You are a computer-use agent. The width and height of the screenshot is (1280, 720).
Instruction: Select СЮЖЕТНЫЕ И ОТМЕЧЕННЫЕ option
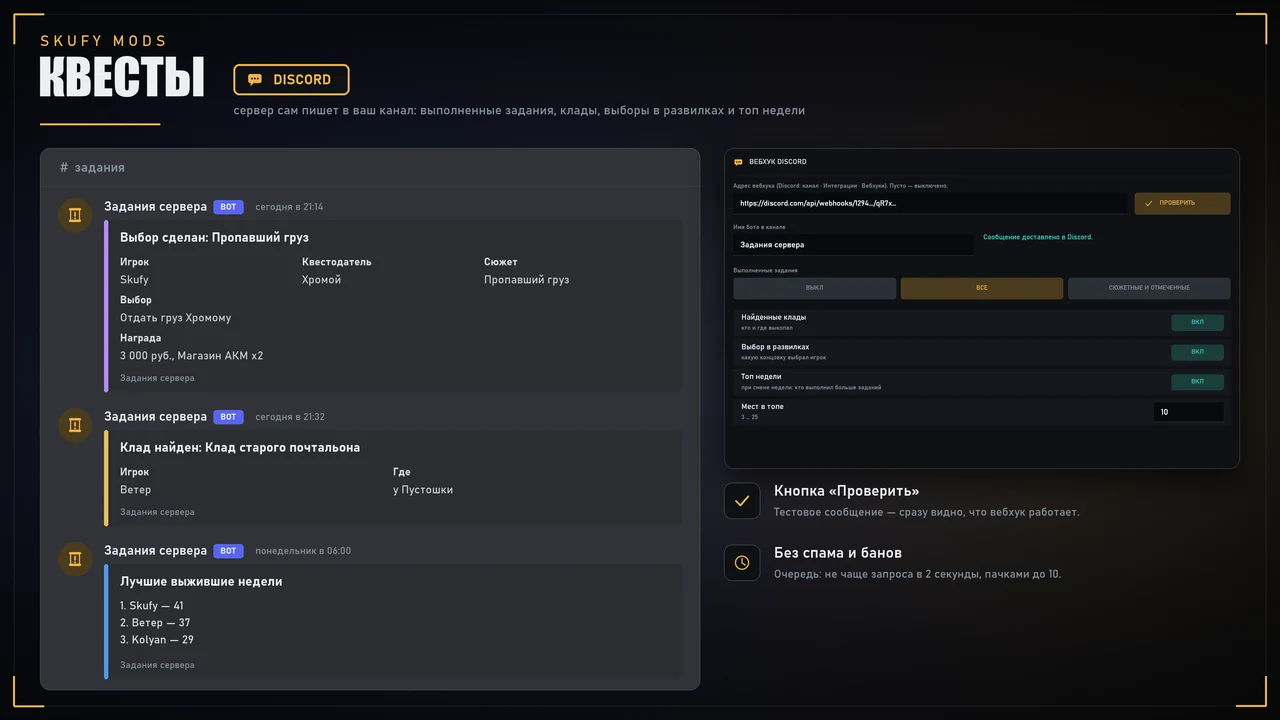click(x=1149, y=288)
